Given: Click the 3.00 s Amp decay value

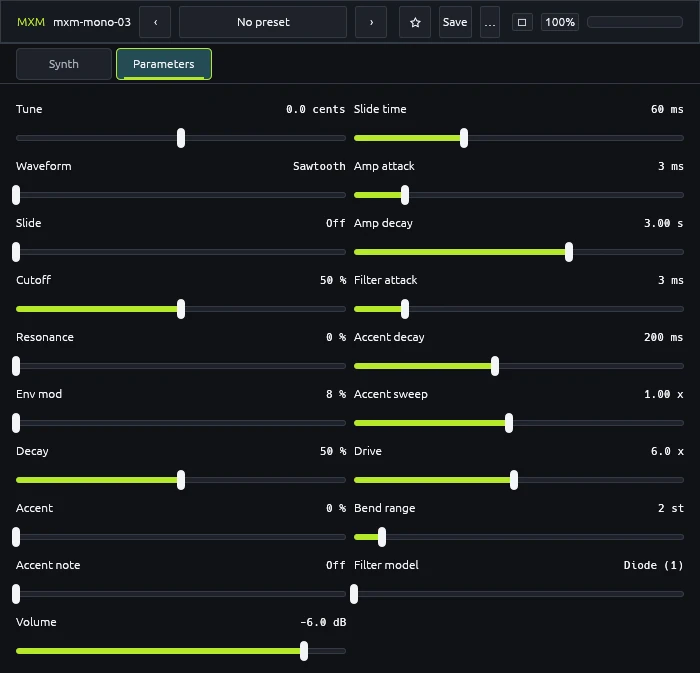Looking at the screenshot, I should (663, 223).
